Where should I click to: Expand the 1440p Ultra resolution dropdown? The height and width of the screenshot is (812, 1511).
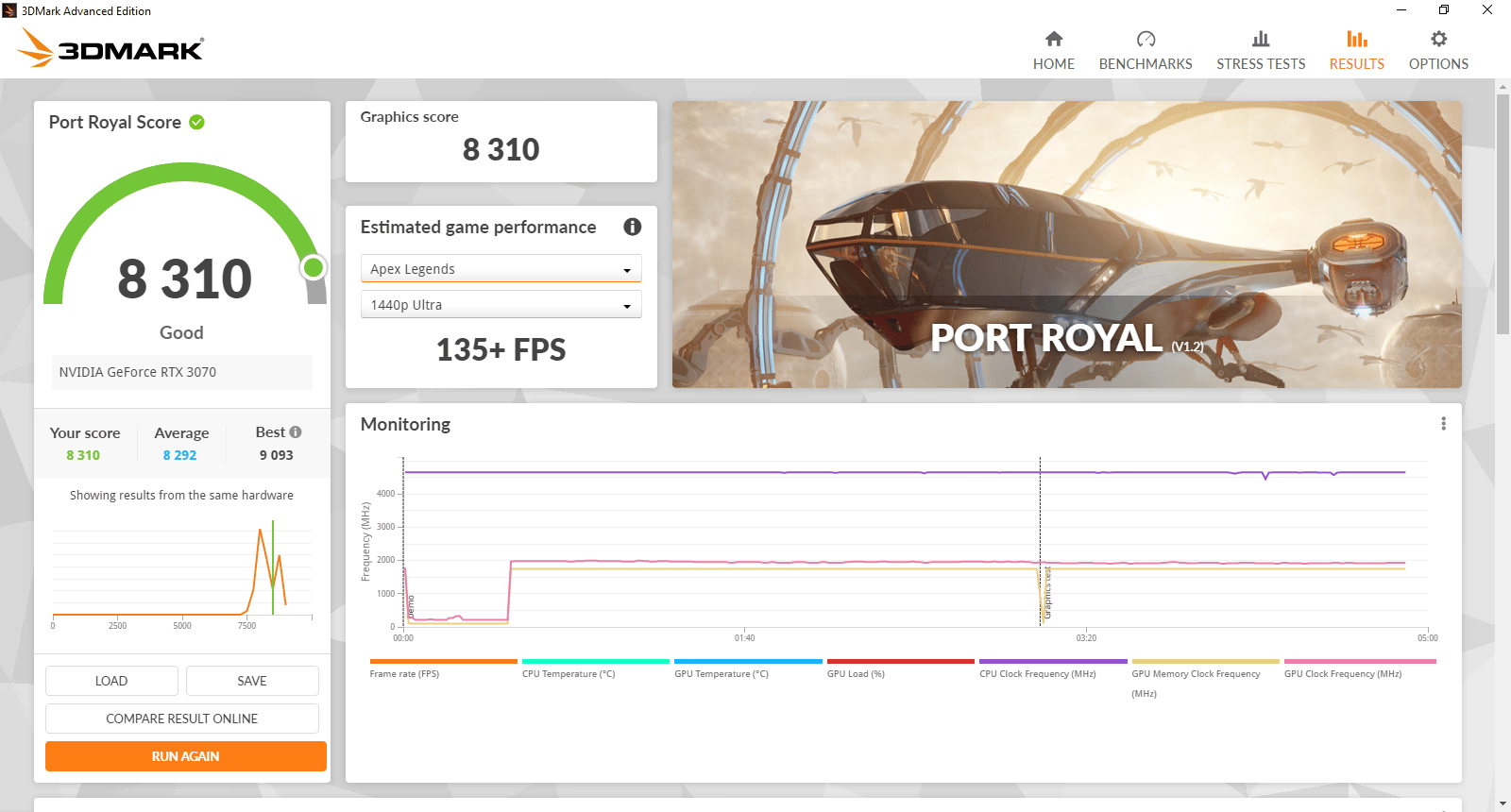click(501, 305)
